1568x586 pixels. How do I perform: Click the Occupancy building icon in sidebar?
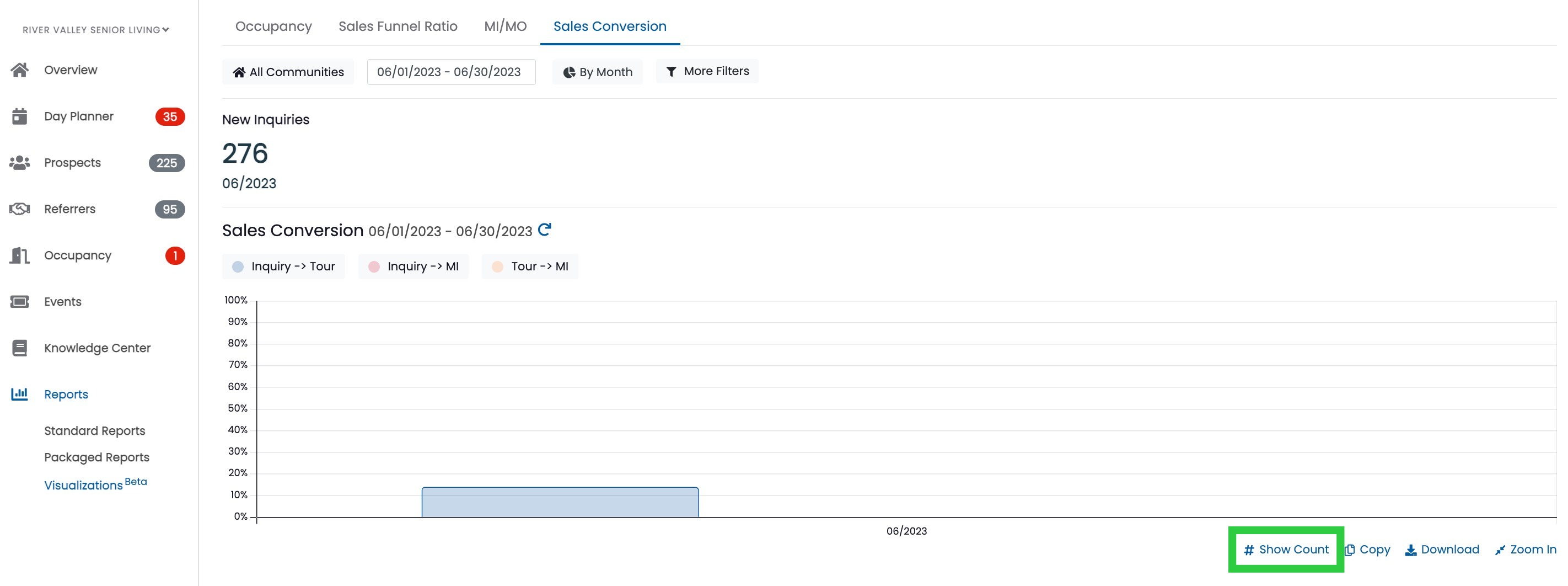pos(19,255)
